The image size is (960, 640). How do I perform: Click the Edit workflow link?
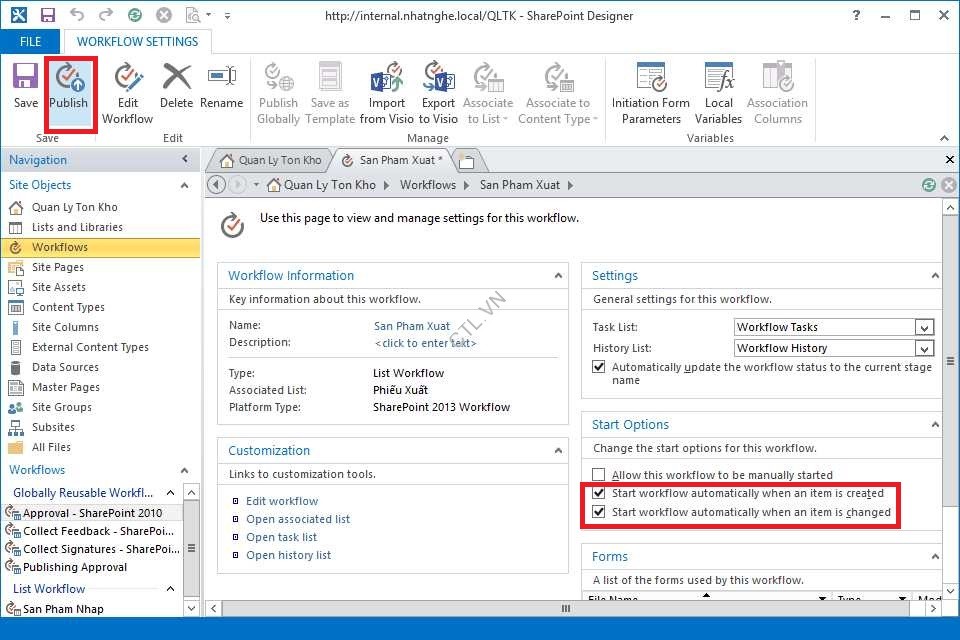point(282,502)
